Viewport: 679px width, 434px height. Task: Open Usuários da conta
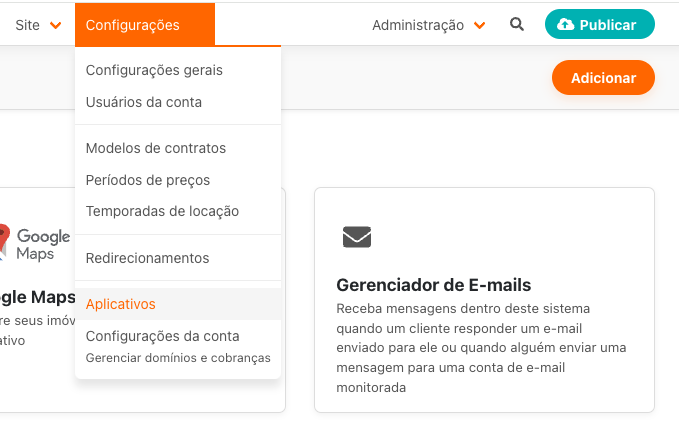[144, 102]
